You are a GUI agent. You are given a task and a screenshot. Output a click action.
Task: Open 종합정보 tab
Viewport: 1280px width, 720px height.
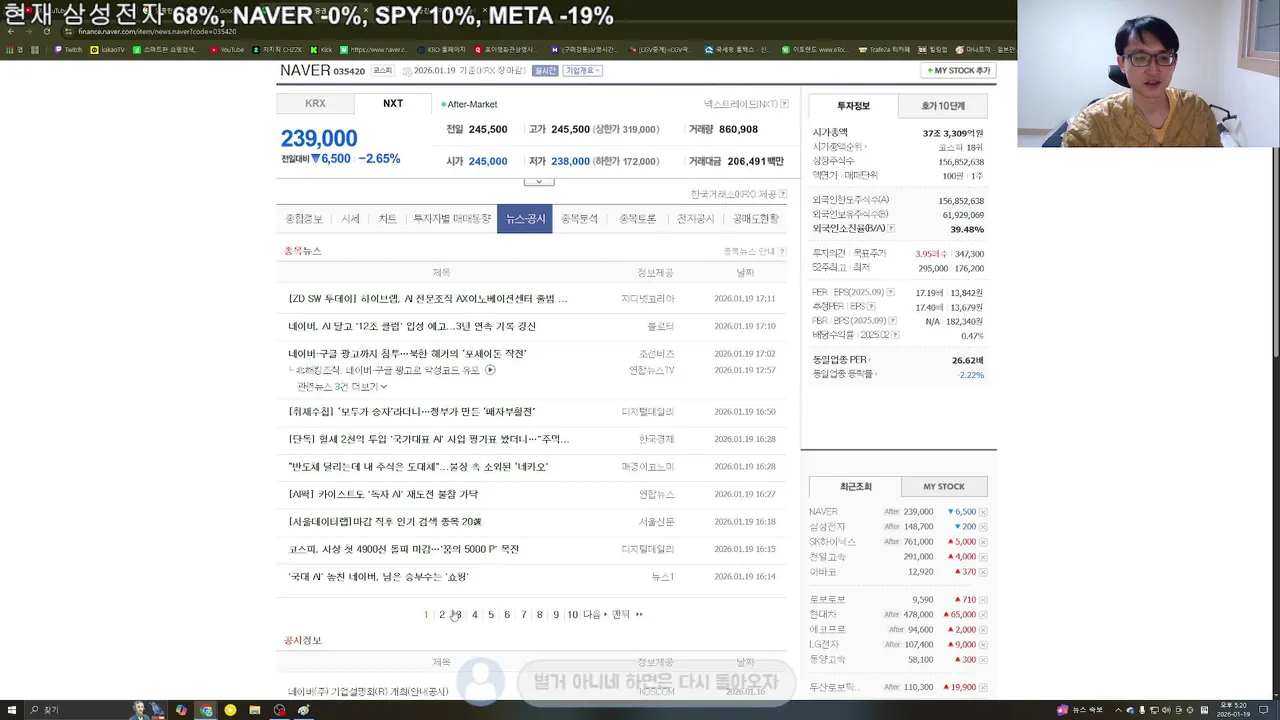coord(304,219)
